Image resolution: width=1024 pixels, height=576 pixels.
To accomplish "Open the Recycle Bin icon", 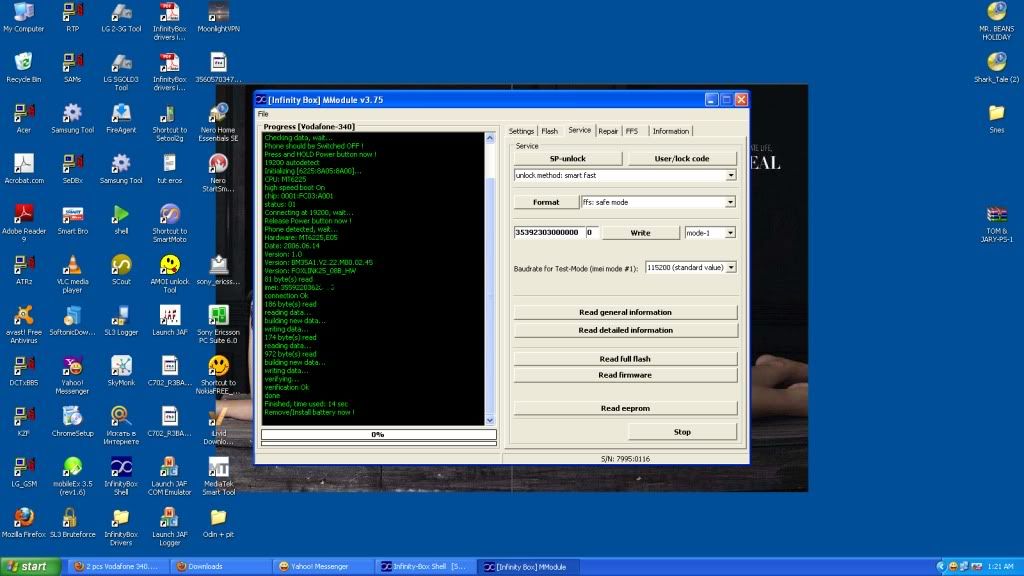I will click(x=24, y=68).
